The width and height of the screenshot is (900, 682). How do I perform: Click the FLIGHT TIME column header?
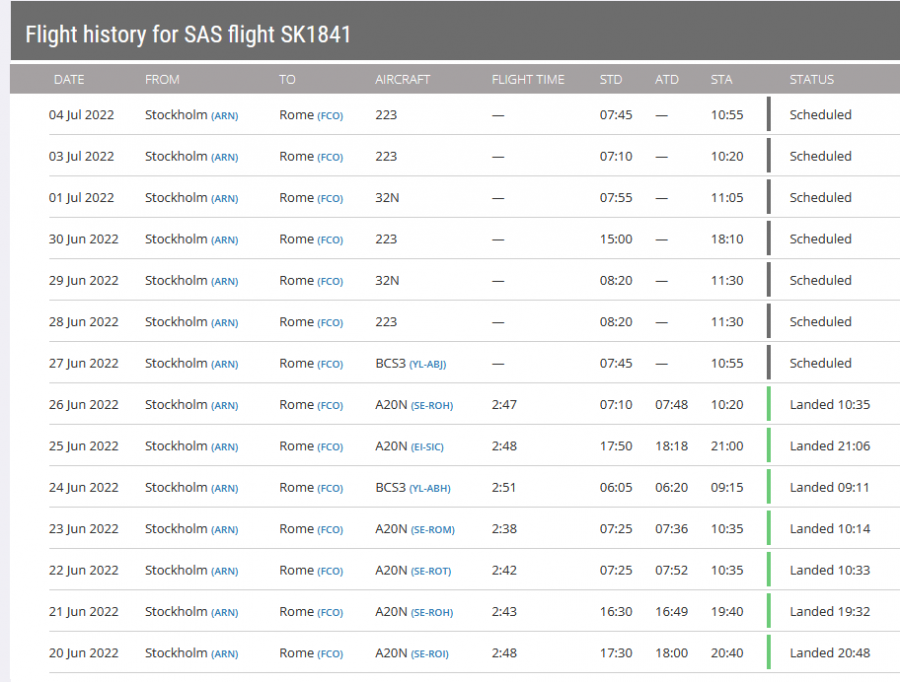click(x=528, y=79)
